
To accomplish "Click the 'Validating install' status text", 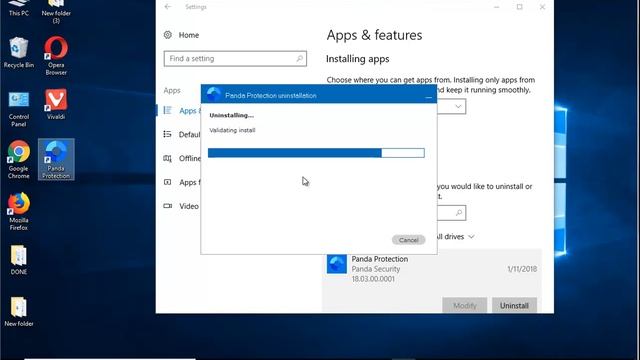I will [232, 130].
